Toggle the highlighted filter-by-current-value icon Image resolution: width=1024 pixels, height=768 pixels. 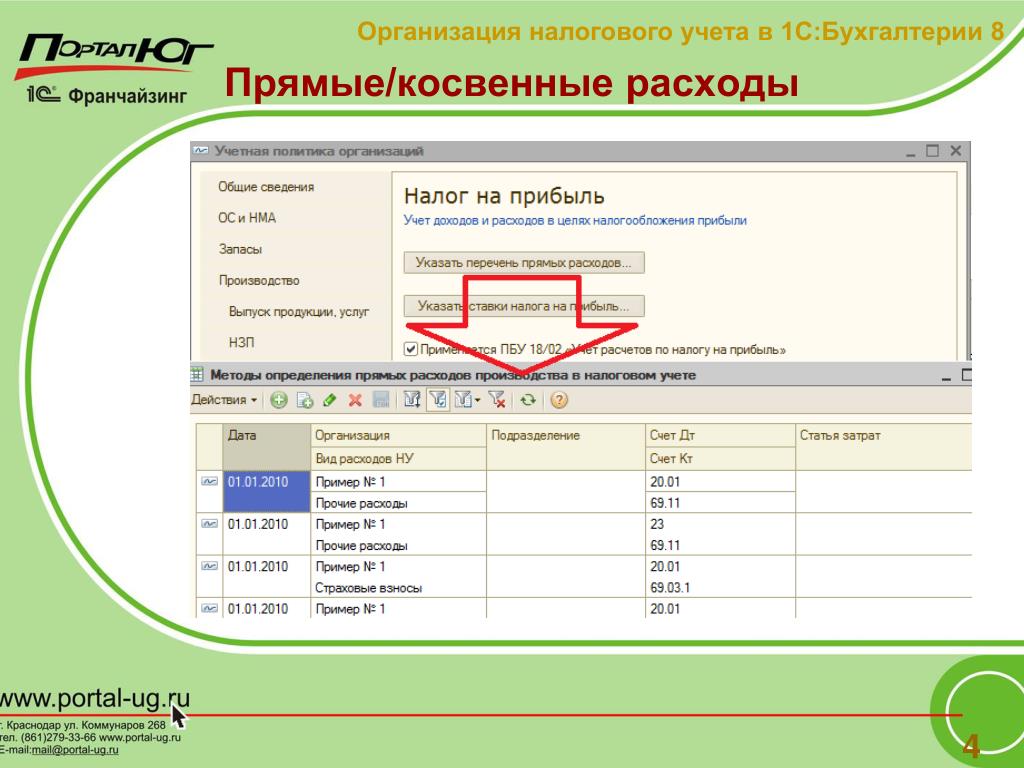(x=438, y=400)
